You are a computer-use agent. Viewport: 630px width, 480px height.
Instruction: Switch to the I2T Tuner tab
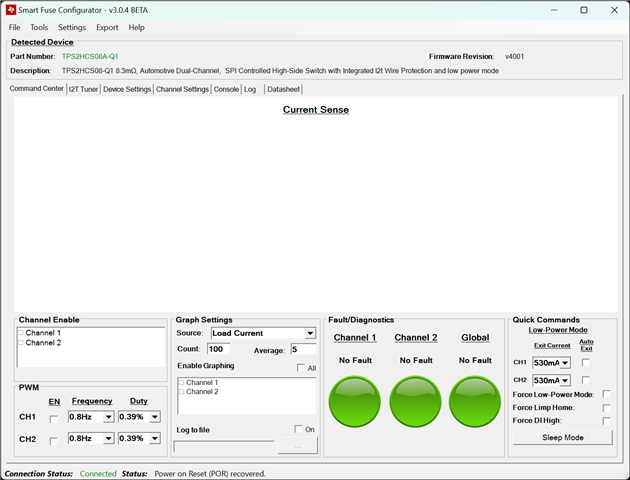[83, 89]
